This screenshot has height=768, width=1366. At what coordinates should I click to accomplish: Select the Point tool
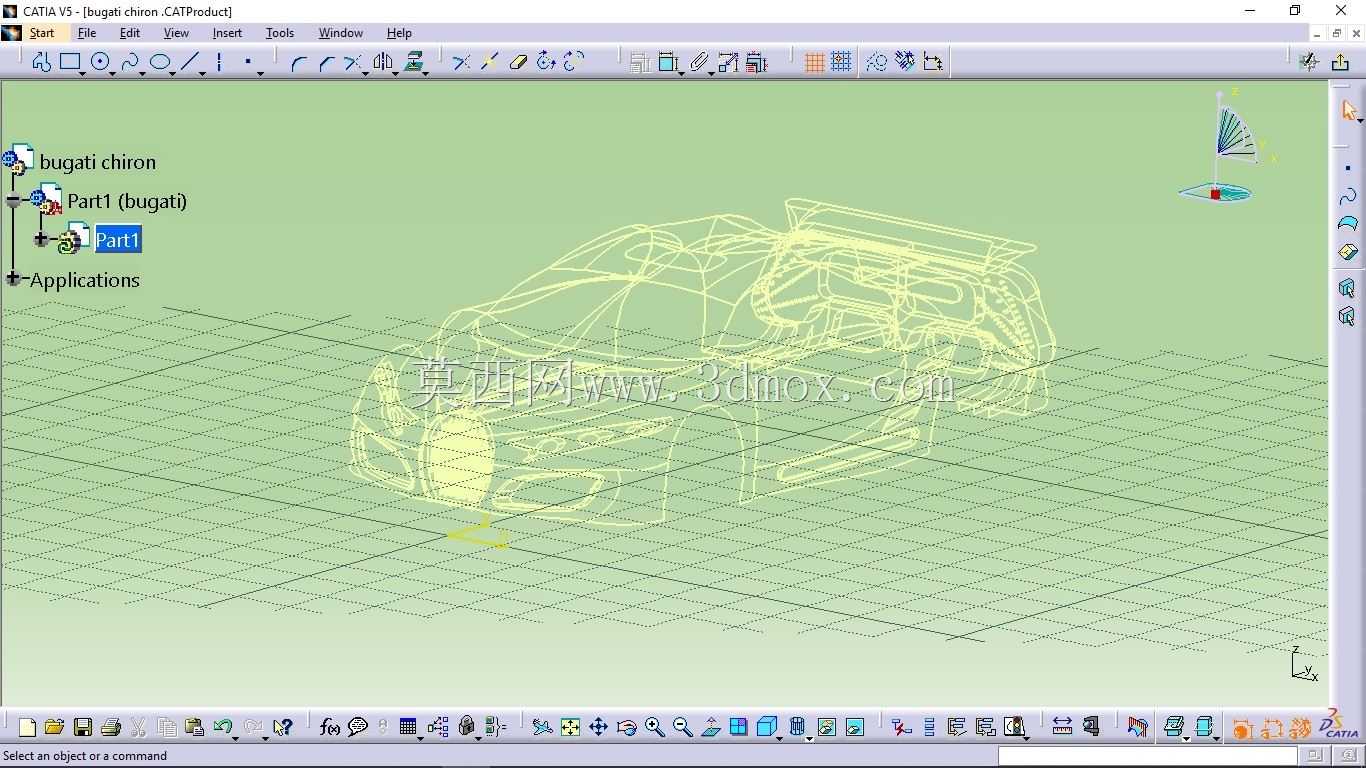tap(247, 62)
